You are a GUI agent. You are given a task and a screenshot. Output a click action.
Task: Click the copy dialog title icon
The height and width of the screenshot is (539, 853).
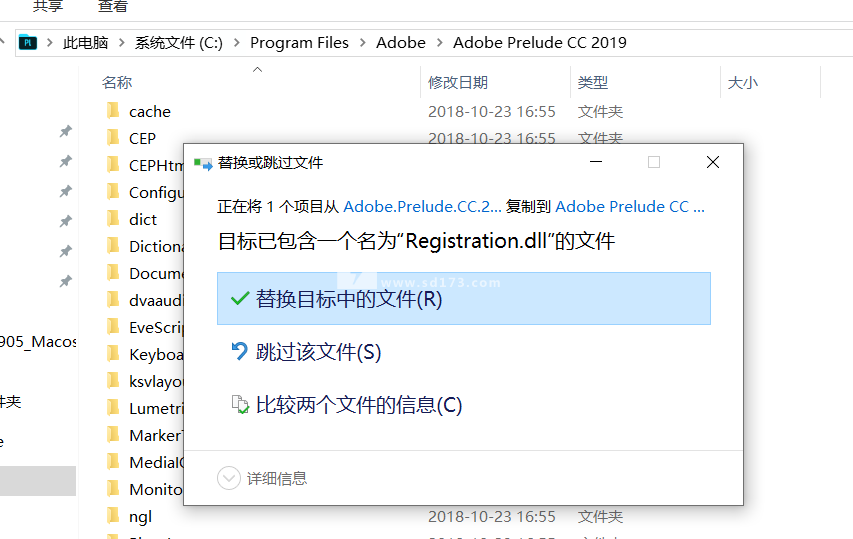pyautogui.click(x=203, y=163)
